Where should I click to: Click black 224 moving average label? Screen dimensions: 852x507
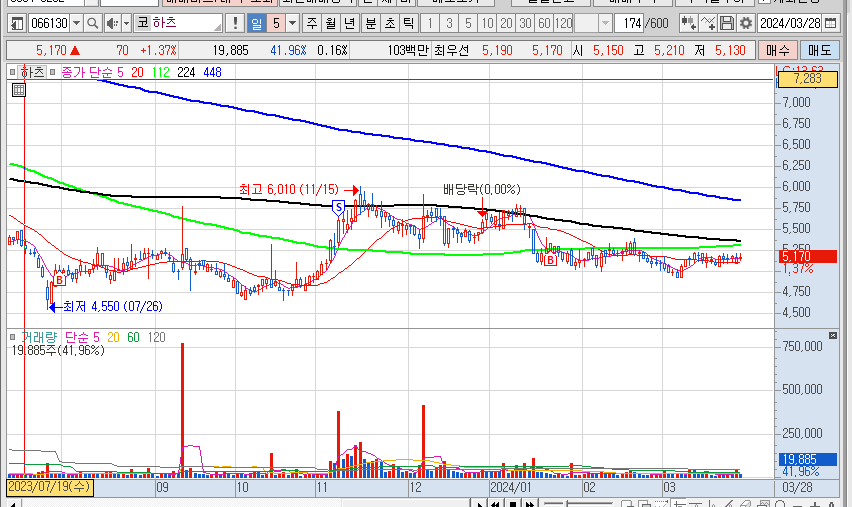pos(186,72)
